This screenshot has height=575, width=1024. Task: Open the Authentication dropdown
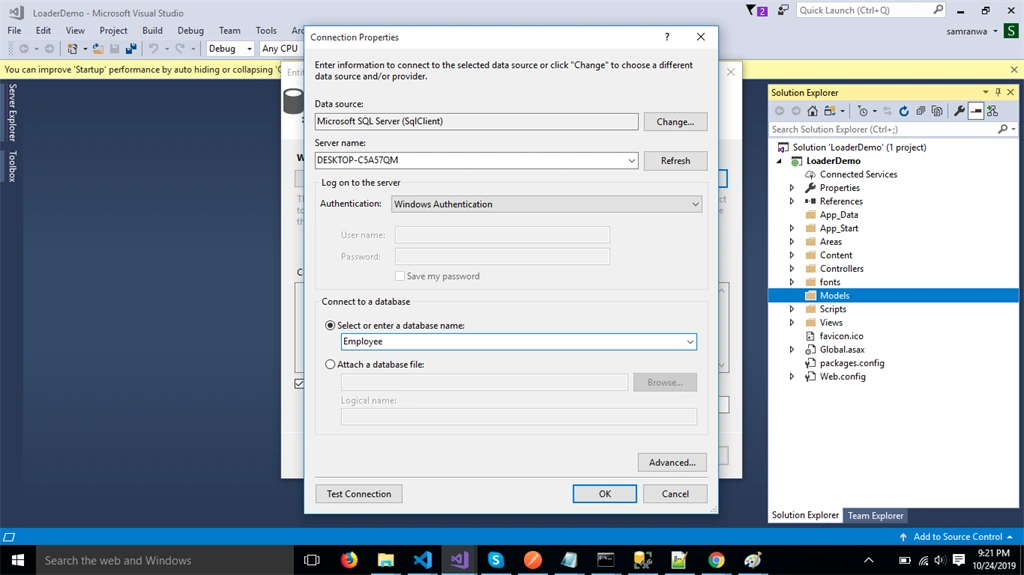pyautogui.click(x=695, y=204)
